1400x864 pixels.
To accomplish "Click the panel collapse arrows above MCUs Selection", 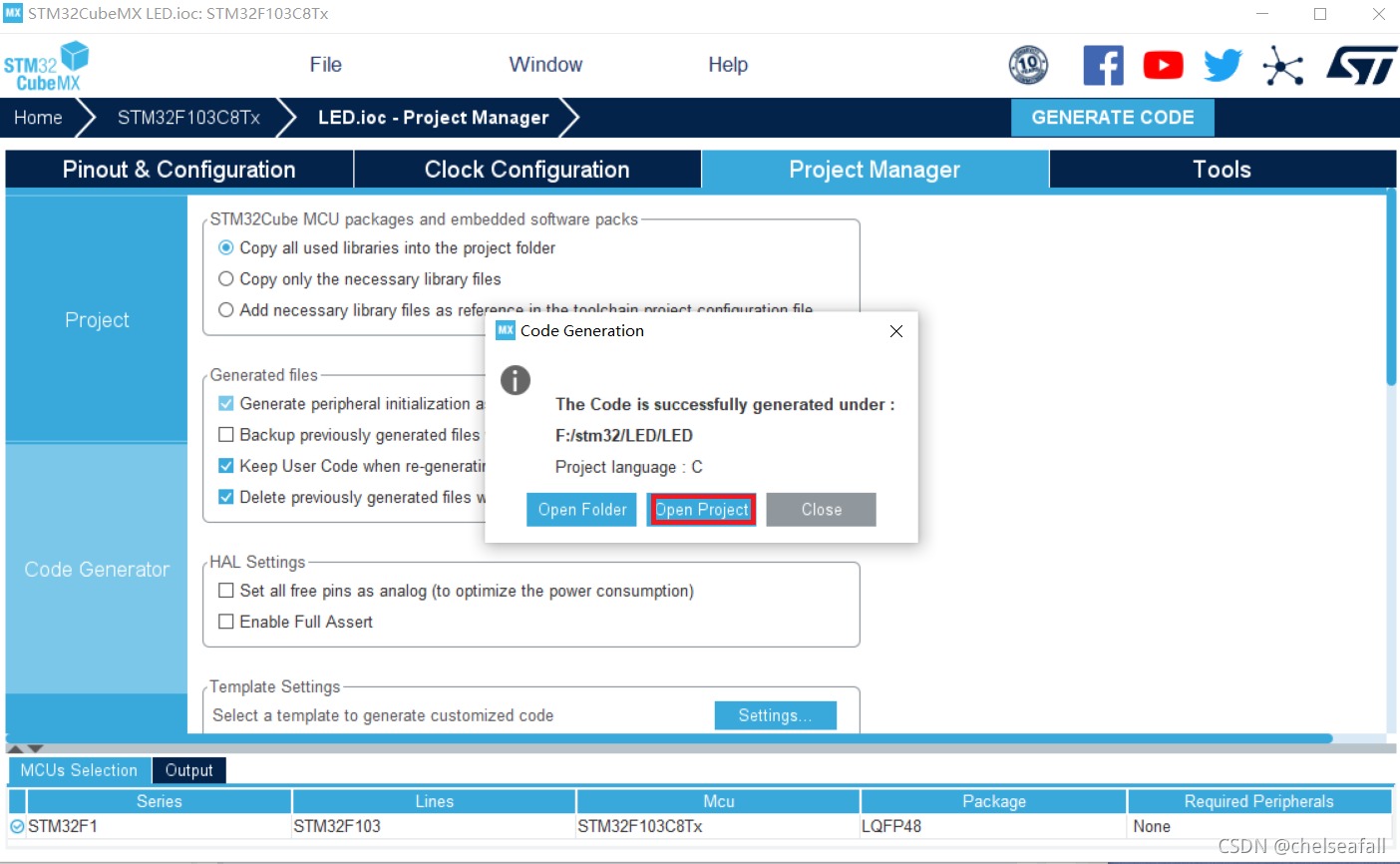I will pyautogui.click(x=26, y=748).
